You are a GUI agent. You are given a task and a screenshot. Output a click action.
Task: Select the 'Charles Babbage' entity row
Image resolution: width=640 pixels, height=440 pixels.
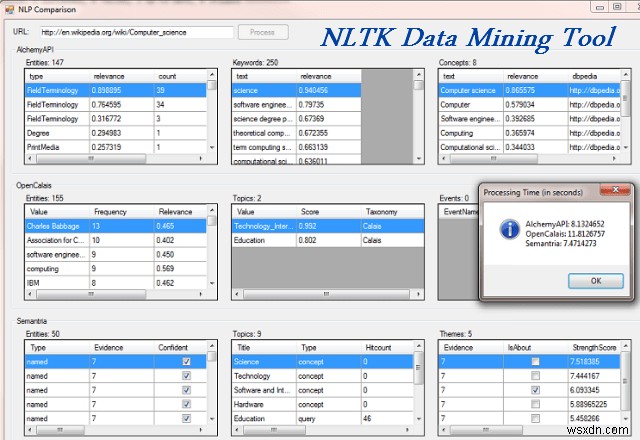click(116, 226)
